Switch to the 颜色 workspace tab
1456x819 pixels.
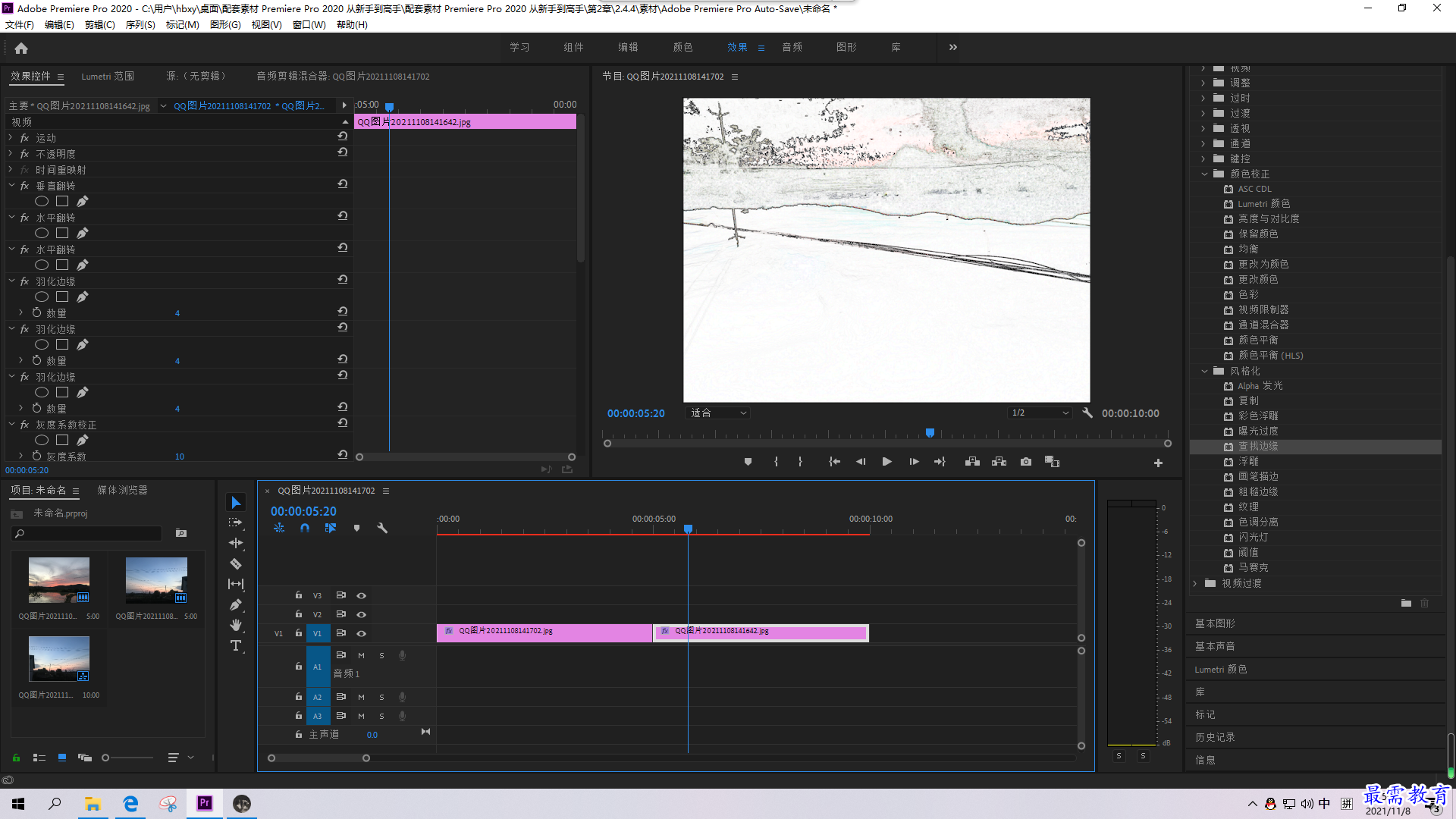click(682, 47)
